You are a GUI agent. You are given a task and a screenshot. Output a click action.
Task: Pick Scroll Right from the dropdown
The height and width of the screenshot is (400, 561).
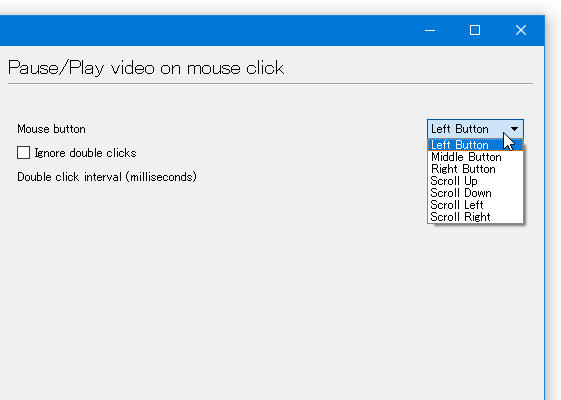click(475, 217)
